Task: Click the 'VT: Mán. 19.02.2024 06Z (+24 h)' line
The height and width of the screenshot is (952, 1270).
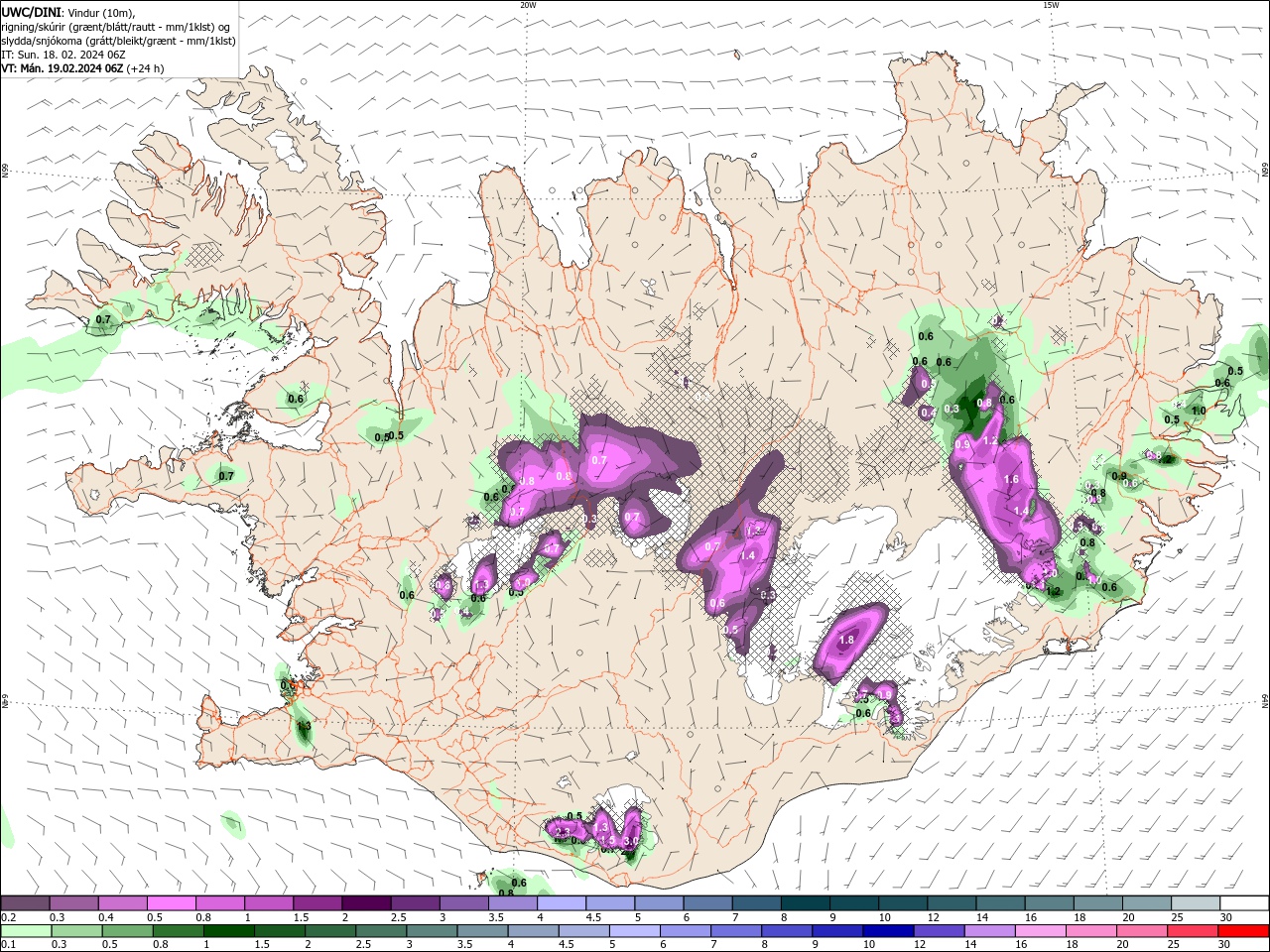Action: (82, 68)
